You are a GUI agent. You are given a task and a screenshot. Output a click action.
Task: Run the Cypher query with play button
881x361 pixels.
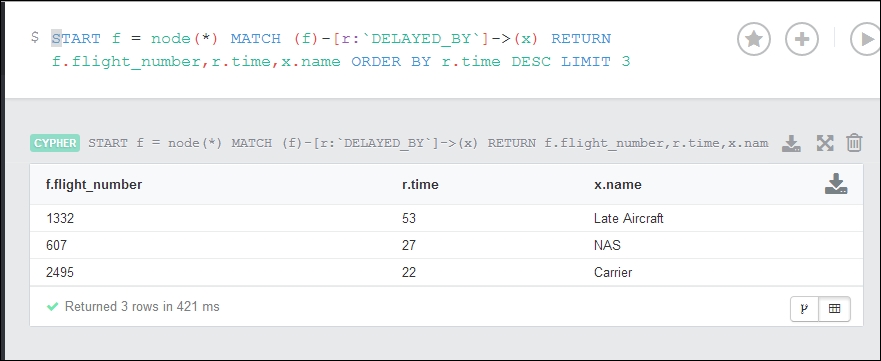click(x=865, y=39)
